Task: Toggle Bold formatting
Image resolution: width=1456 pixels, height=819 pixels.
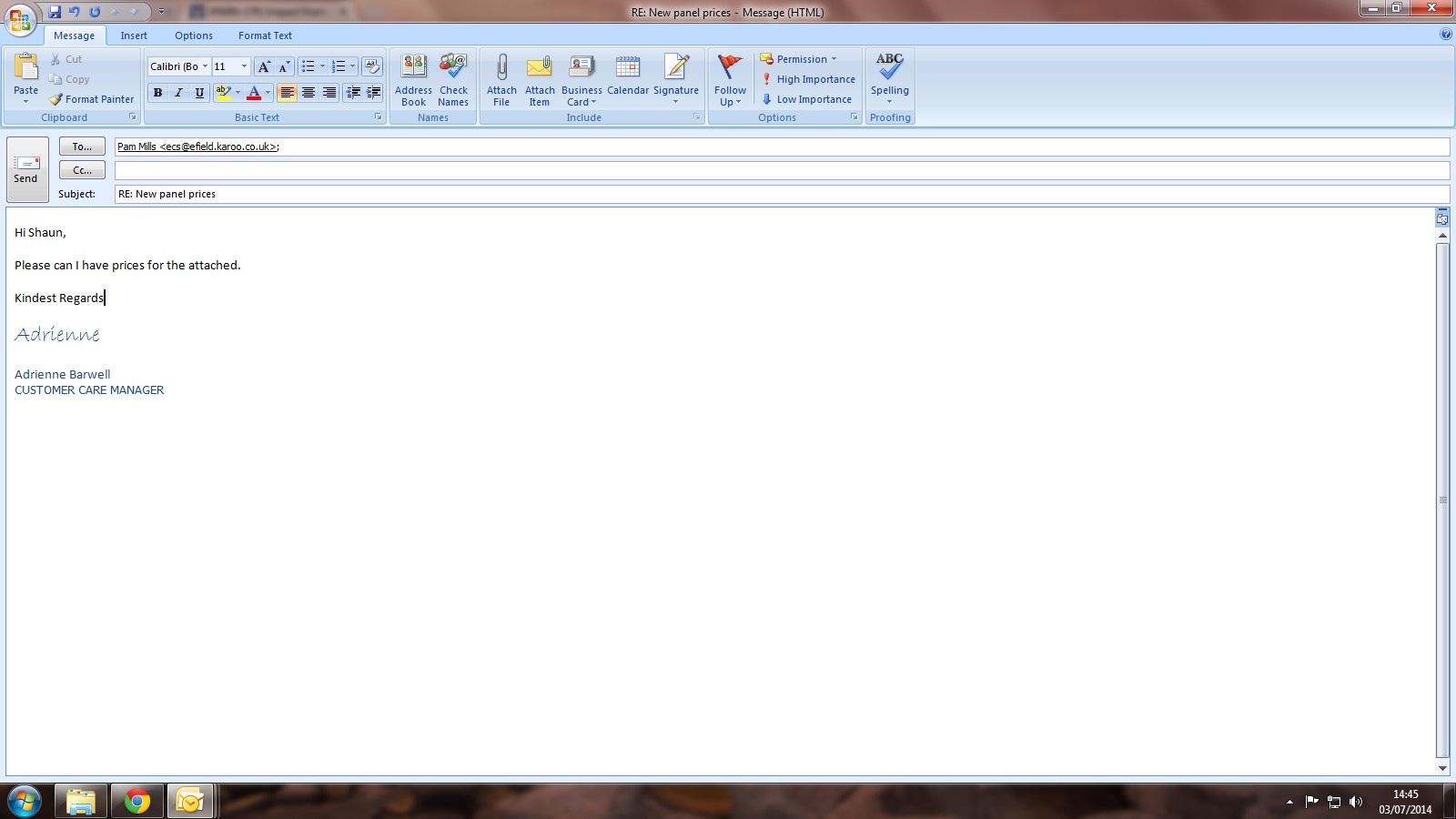Action: [157, 93]
